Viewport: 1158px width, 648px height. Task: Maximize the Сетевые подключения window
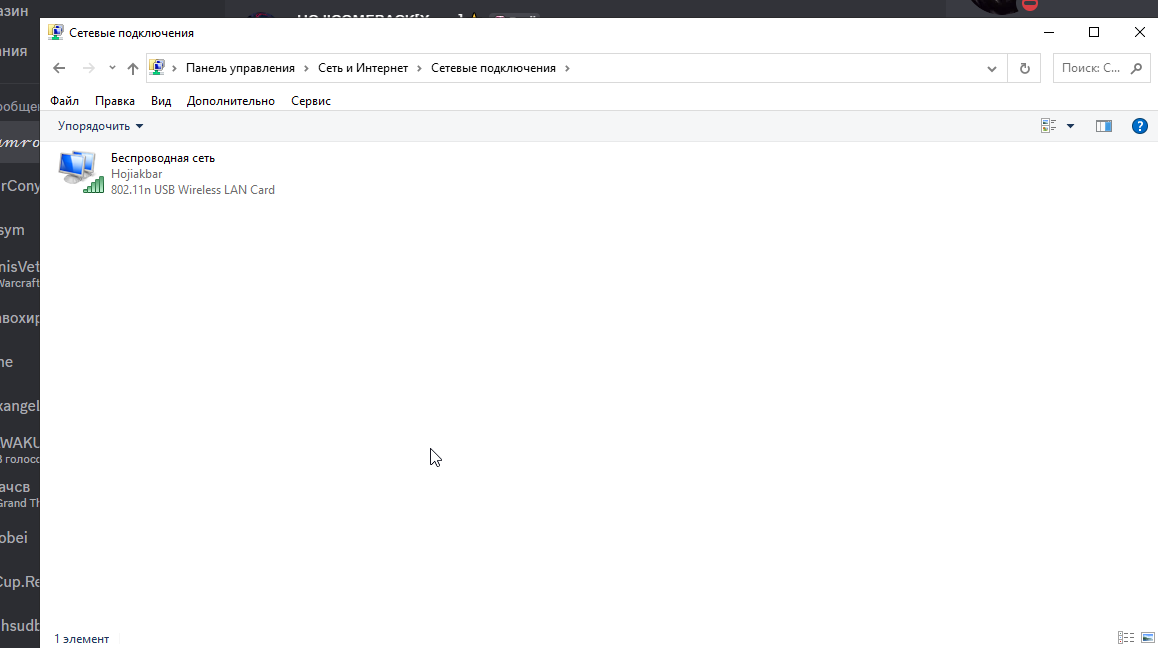[1094, 33]
